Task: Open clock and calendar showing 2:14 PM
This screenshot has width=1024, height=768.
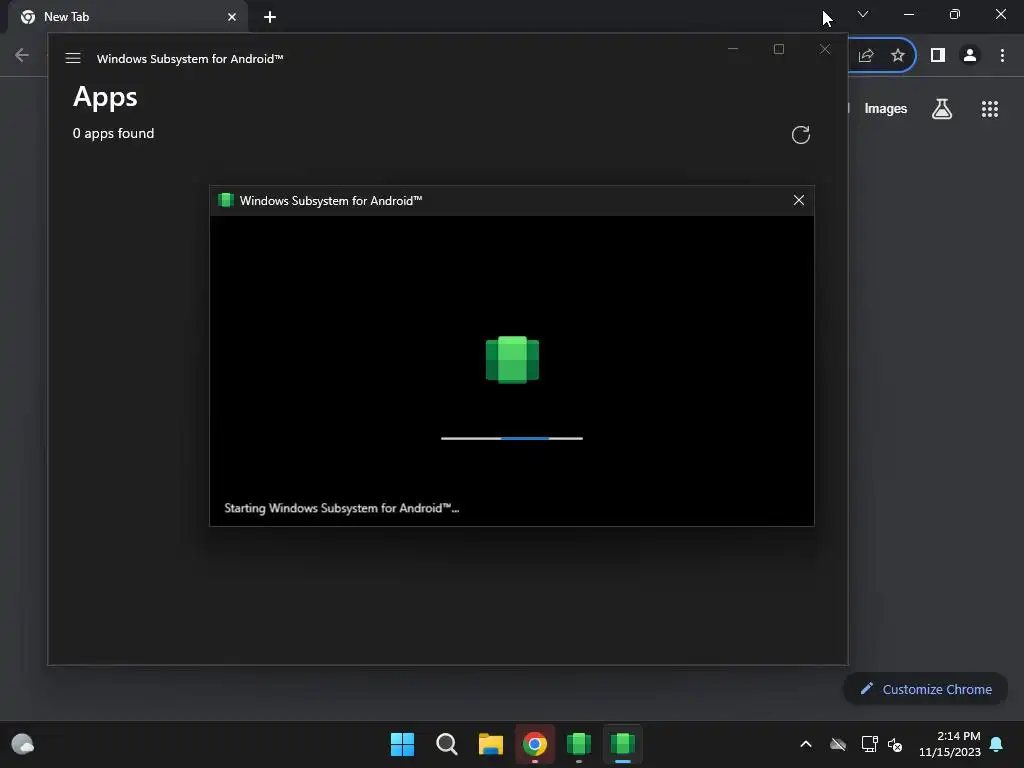Action: (x=950, y=744)
